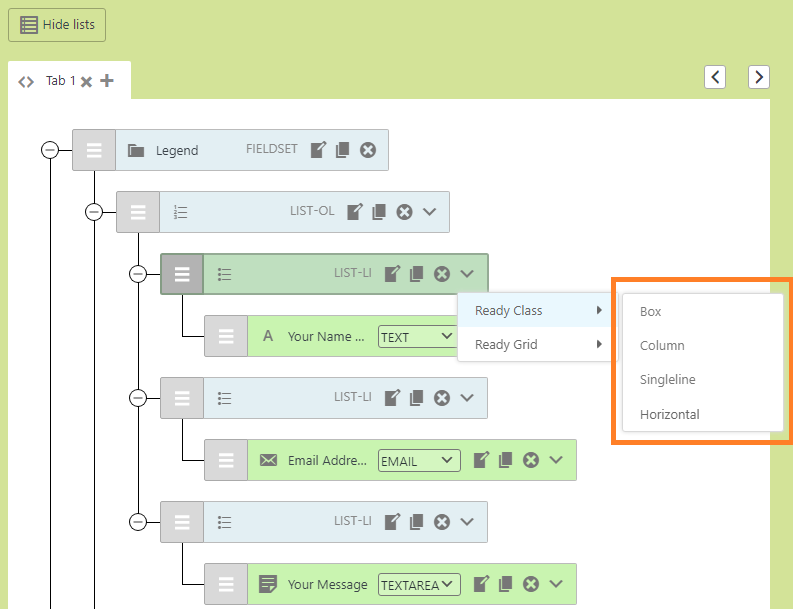The height and width of the screenshot is (609, 793).
Task: Remove the Email Address field
Action: point(531,460)
